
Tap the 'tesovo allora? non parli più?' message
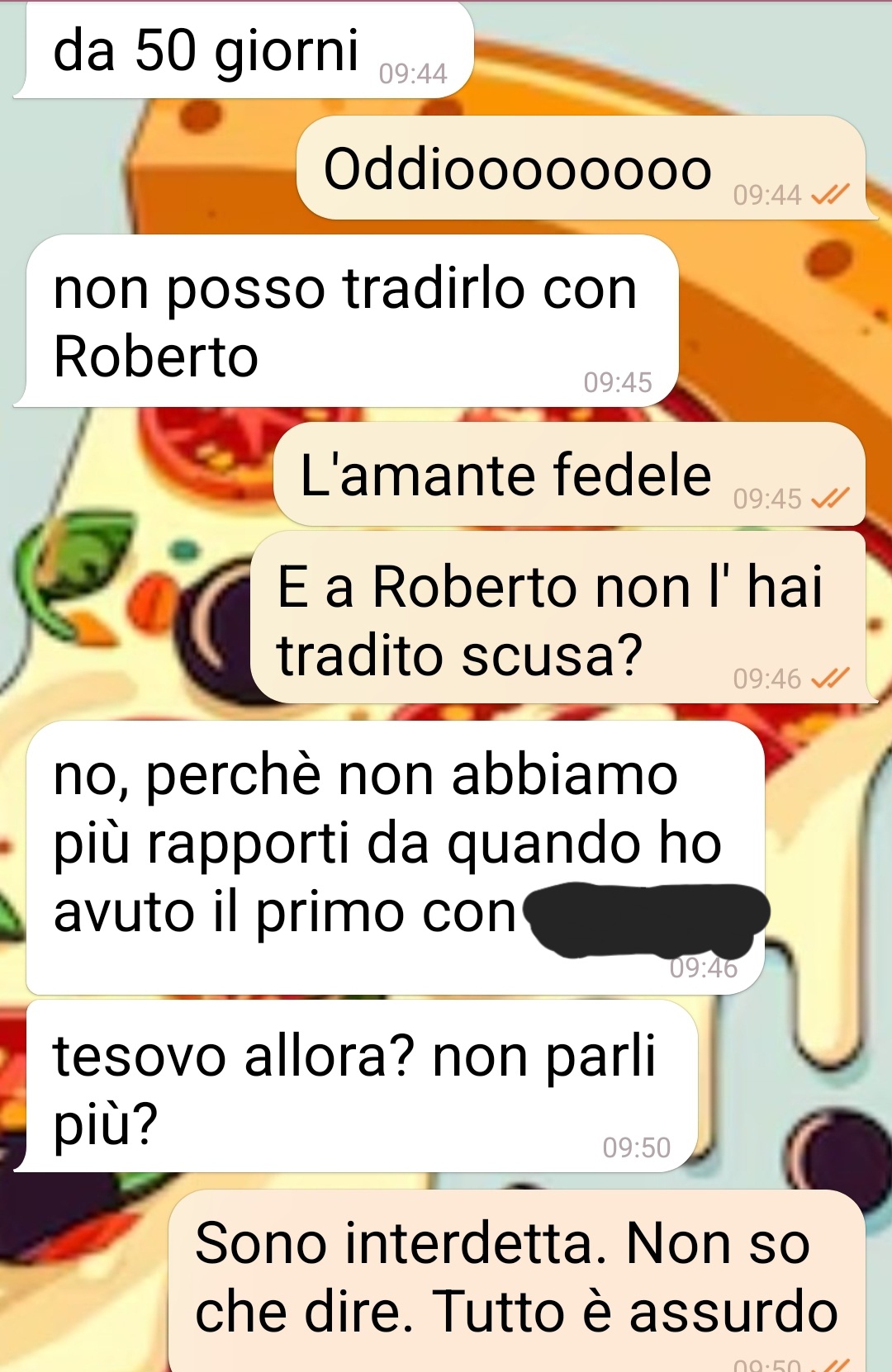click(357, 1086)
